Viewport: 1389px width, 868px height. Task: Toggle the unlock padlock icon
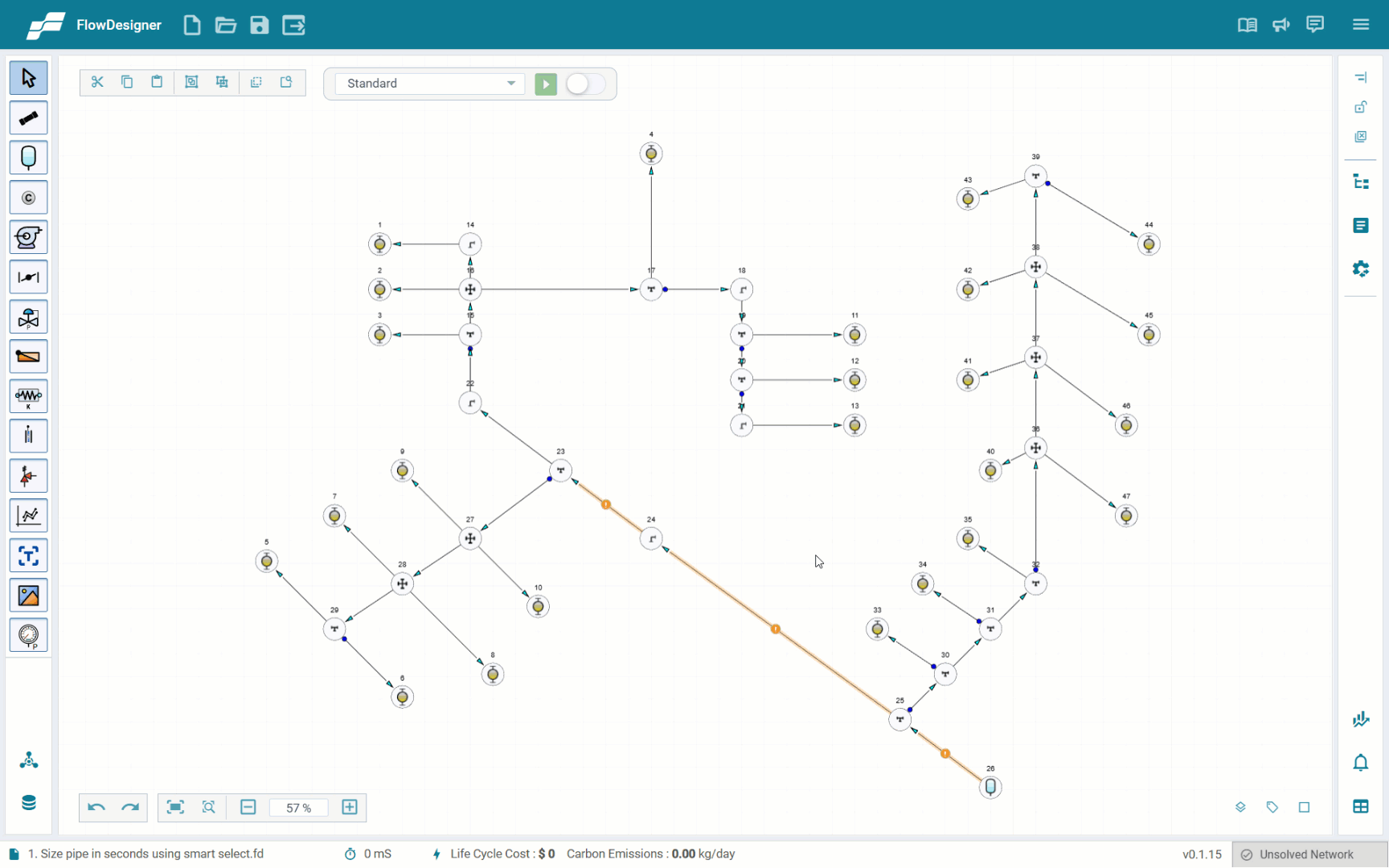click(x=1360, y=107)
